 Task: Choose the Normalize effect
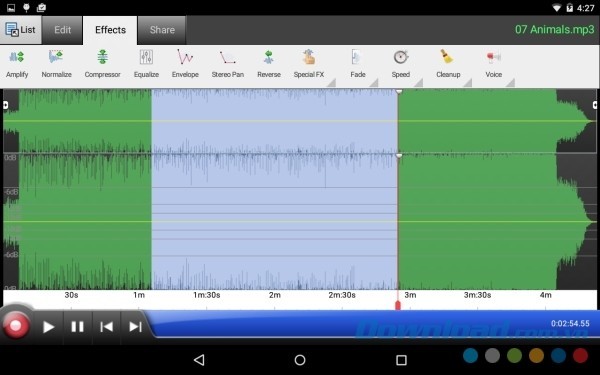pyautogui.click(x=56, y=64)
